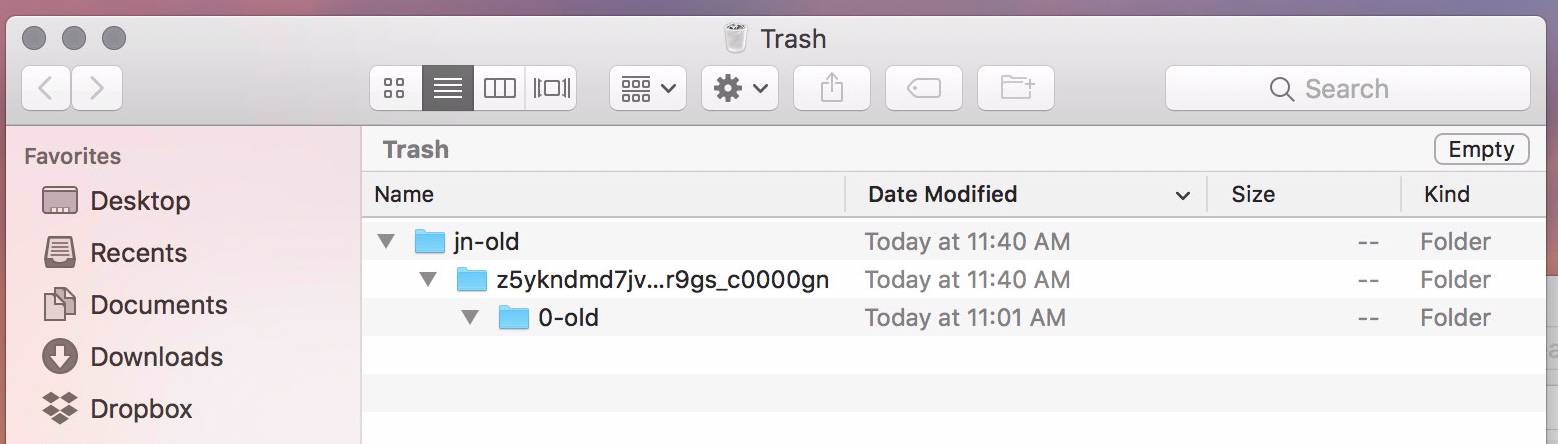The height and width of the screenshot is (444, 1558).
Task: Open Dropbox from the sidebar
Action: coord(141,409)
